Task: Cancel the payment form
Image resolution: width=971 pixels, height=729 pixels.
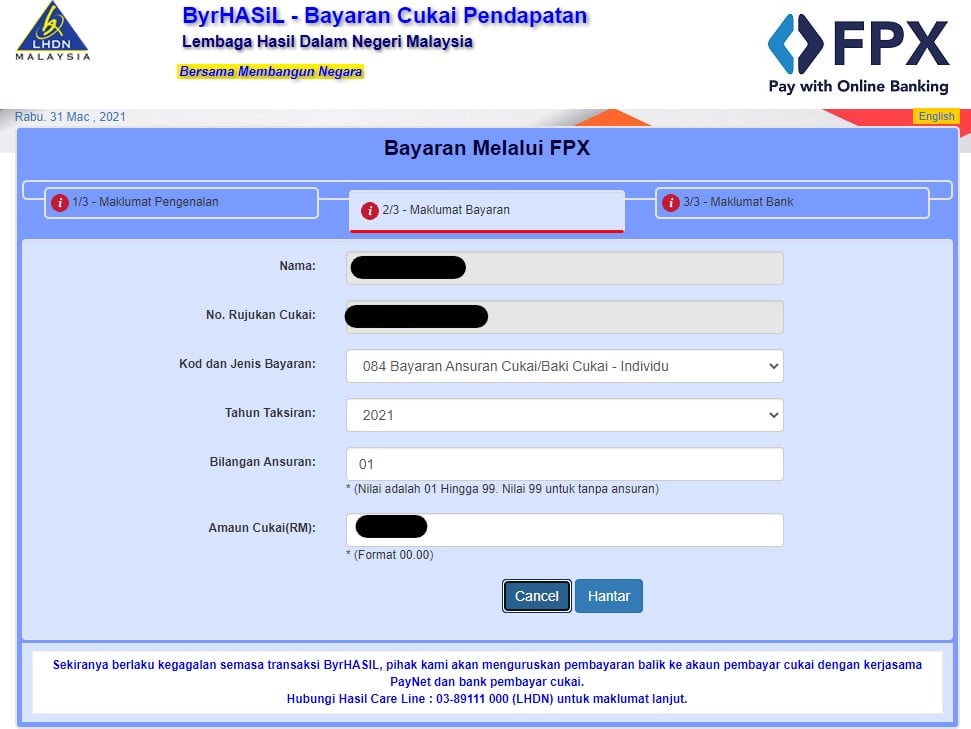Action: click(x=536, y=596)
